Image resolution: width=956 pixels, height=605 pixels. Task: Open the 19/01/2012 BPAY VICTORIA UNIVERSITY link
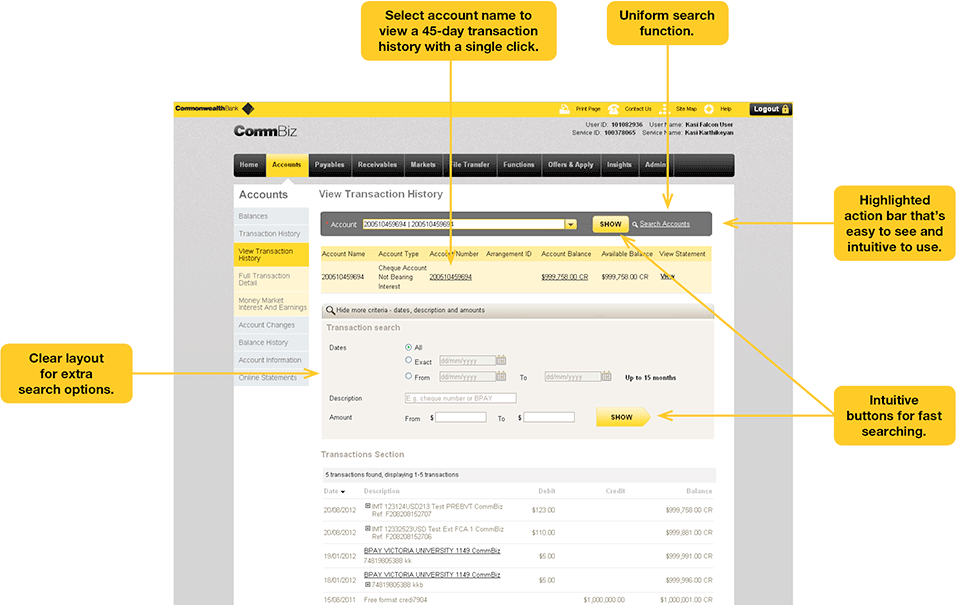click(x=432, y=551)
